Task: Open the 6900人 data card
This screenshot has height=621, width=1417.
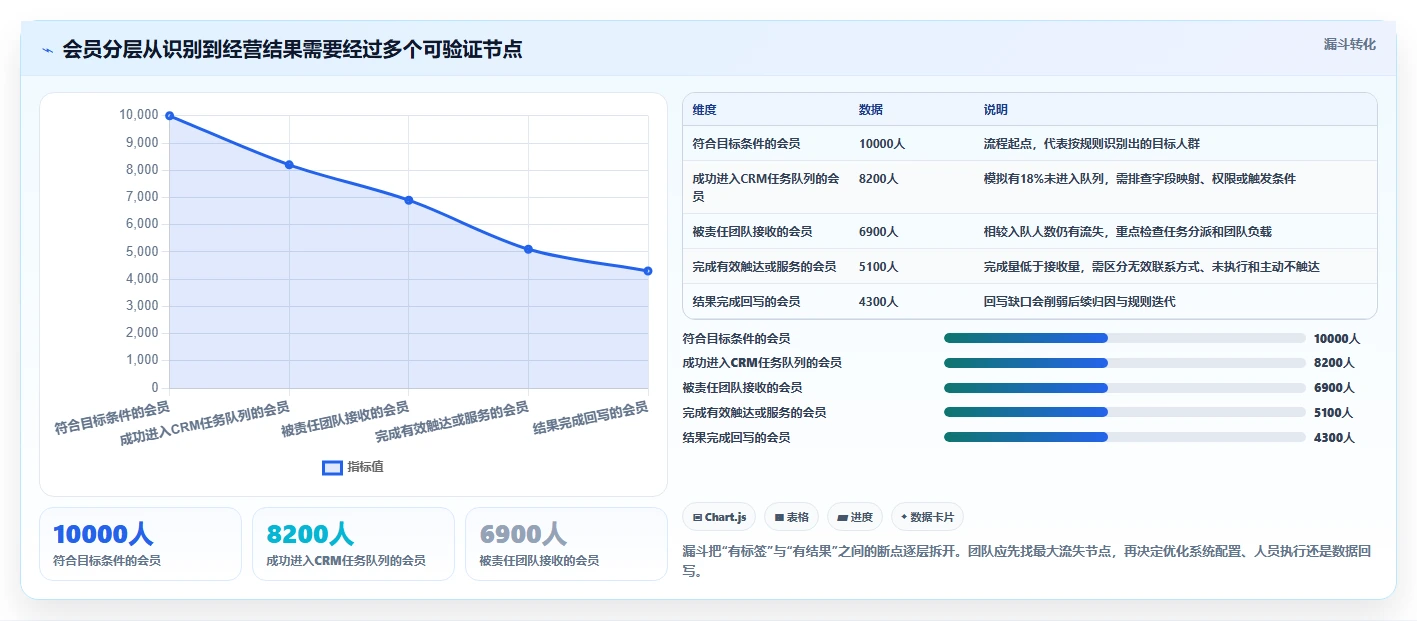Action: point(566,544)
